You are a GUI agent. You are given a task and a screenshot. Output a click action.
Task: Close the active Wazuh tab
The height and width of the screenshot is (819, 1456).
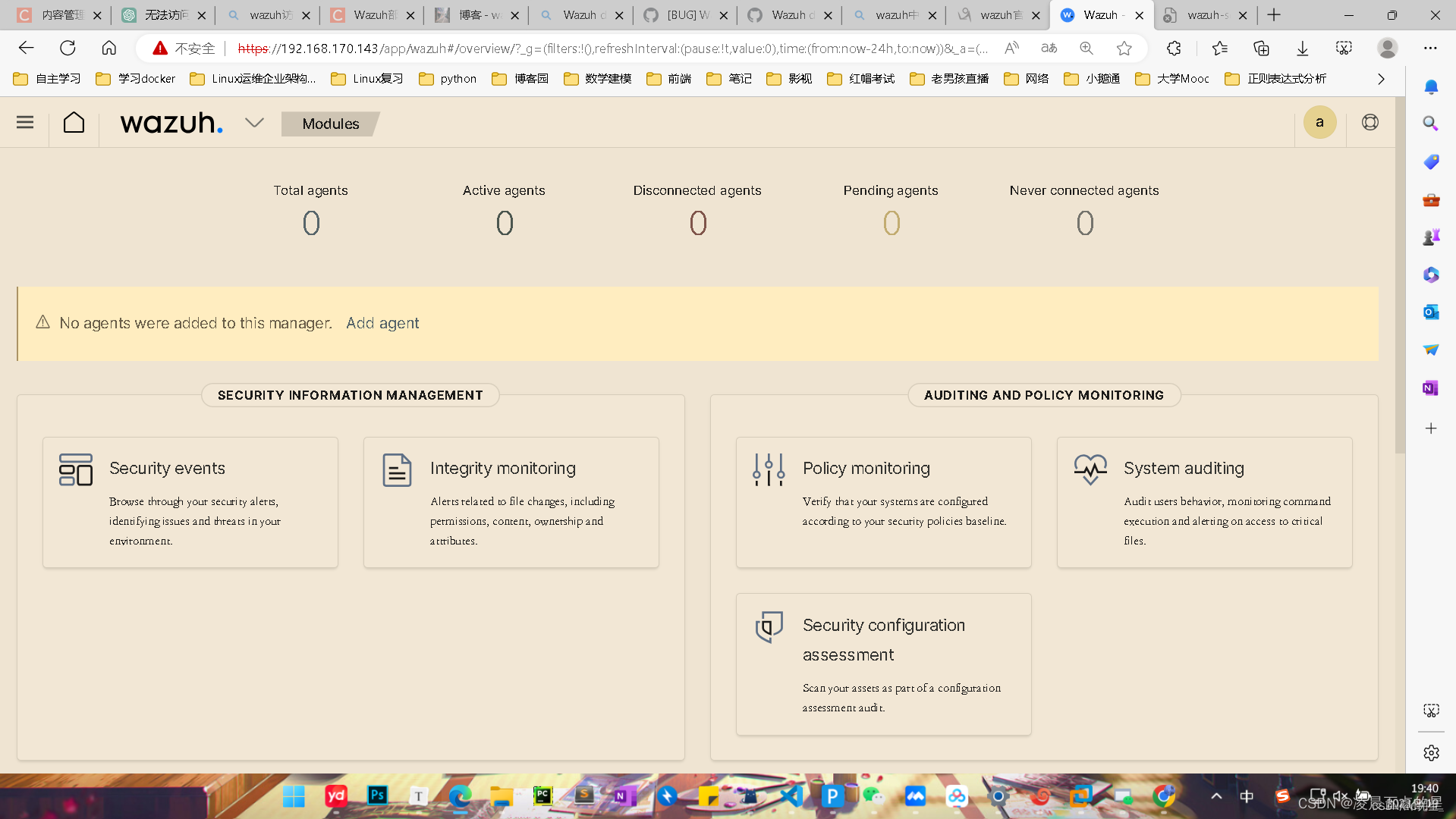pyautogui.click(x=1139, y=15)
